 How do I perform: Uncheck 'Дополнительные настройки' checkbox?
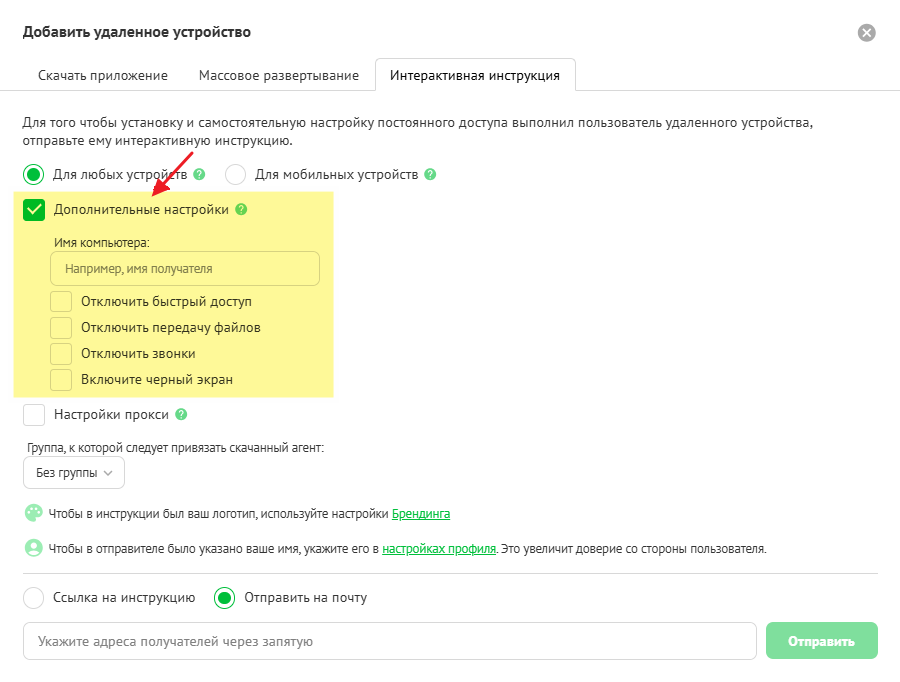click(34, 210)
